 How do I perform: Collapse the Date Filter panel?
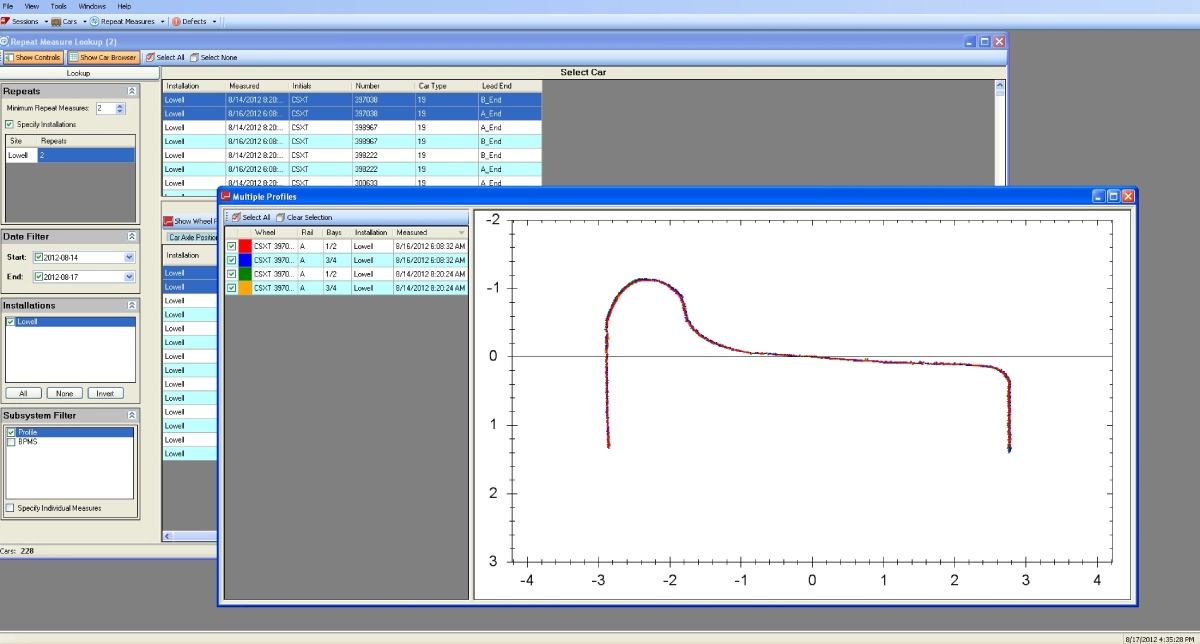pos(131,236)
